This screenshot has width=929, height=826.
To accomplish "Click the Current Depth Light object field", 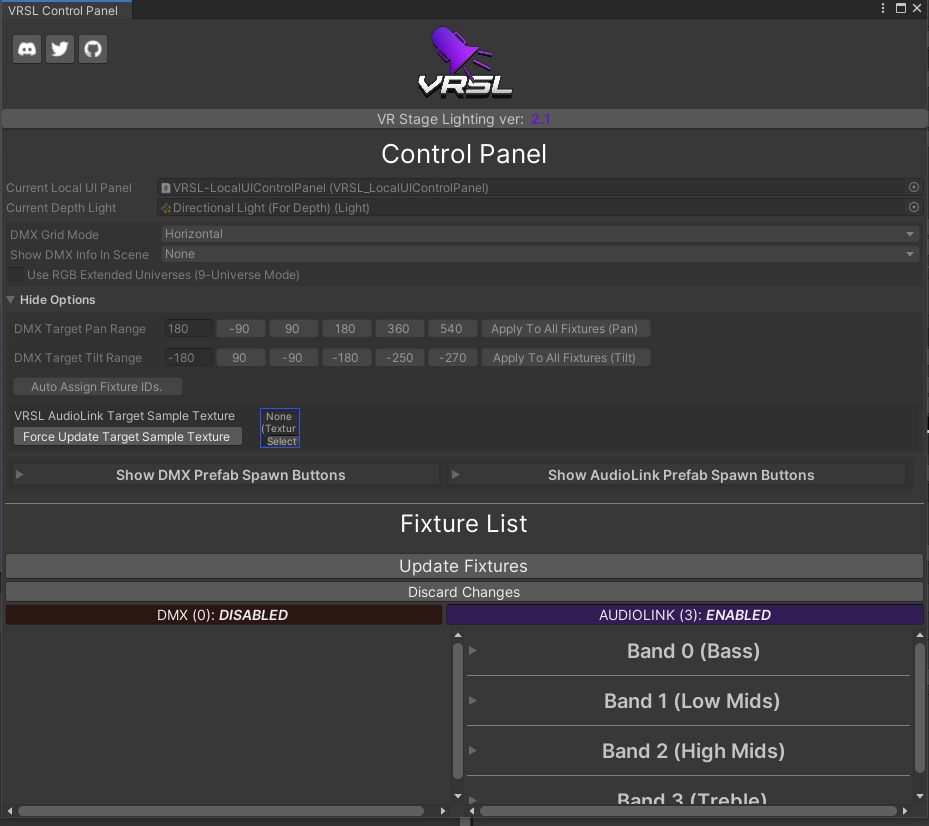I will (x=533, y=207).
